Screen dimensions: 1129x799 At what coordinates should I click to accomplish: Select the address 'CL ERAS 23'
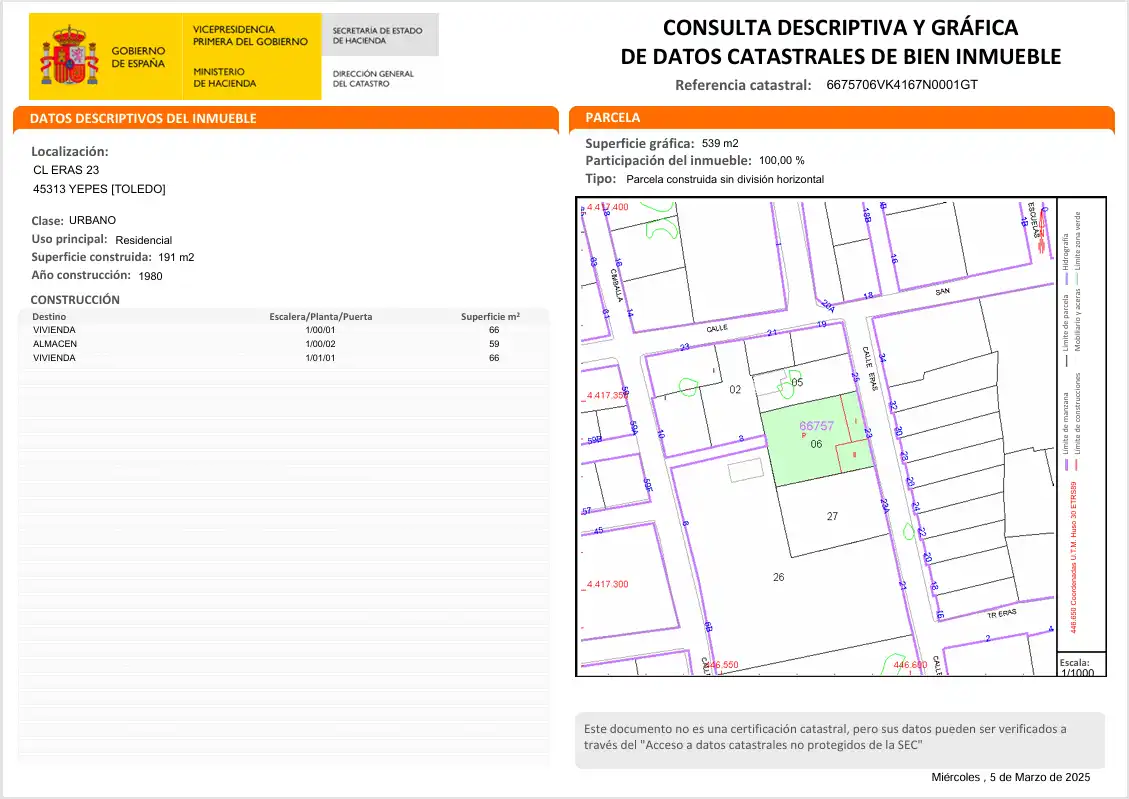coord(66,170)
